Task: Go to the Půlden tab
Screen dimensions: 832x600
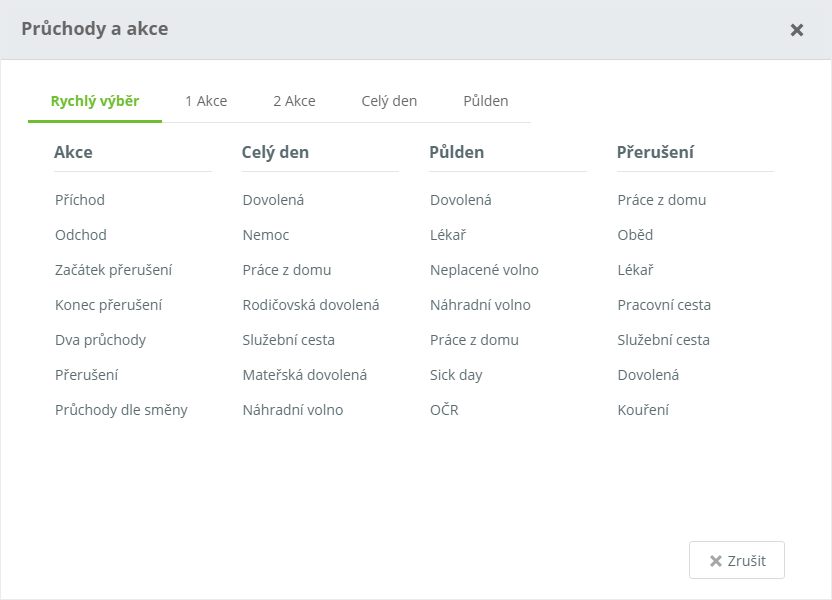Action: tap(486, 101)
